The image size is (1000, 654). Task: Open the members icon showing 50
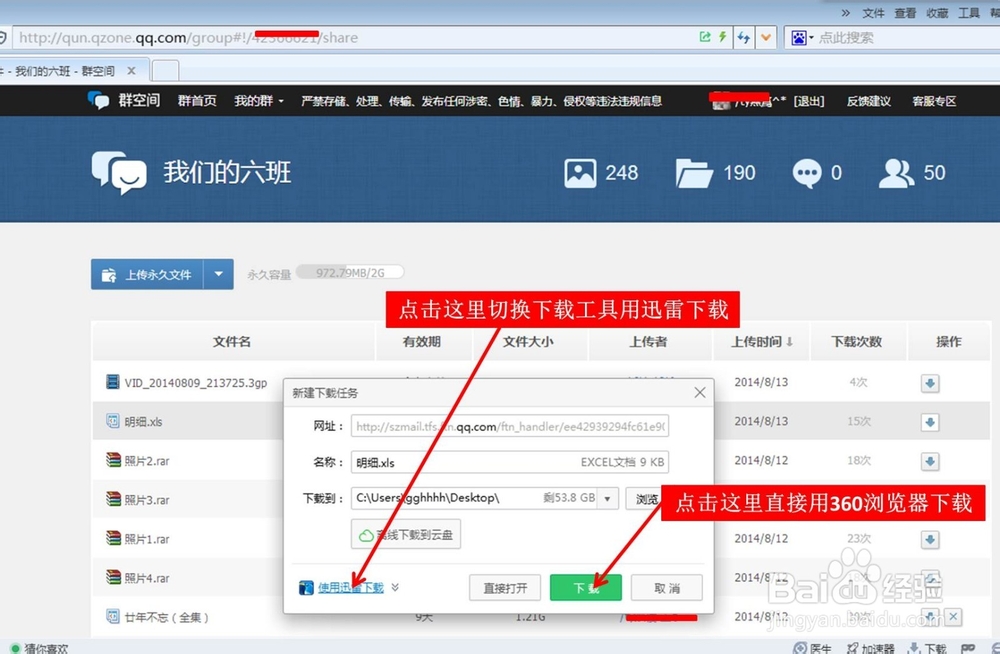[x=896, y=173]
